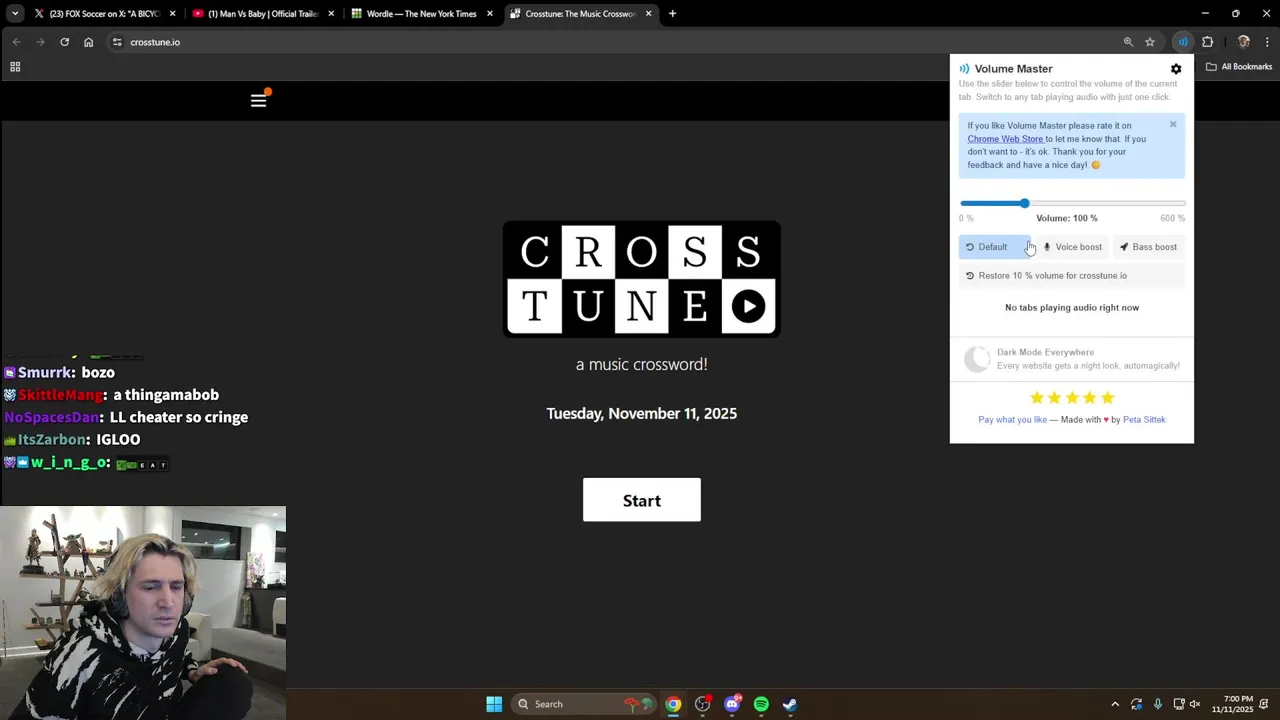The image size is (1280, 720).
Task: Open Volume Master settings gear
Action: [1176, 69]
